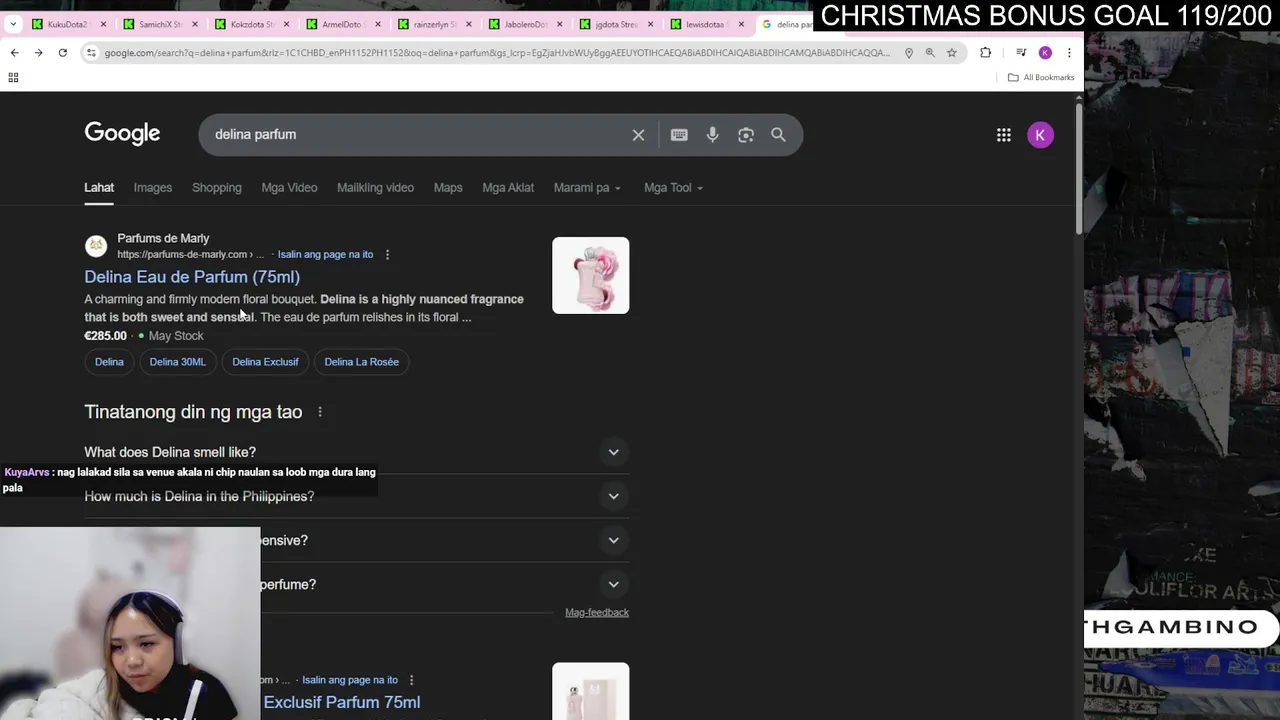Open the tab search dropdown arrow

pyautogui.click(x=13, y=24)
